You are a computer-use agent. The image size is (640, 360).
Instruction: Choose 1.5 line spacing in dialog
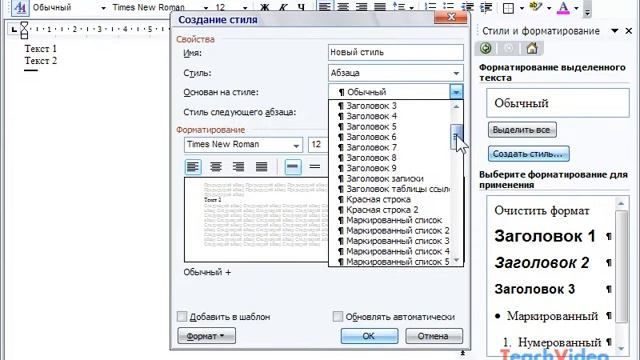click(315, 167)
